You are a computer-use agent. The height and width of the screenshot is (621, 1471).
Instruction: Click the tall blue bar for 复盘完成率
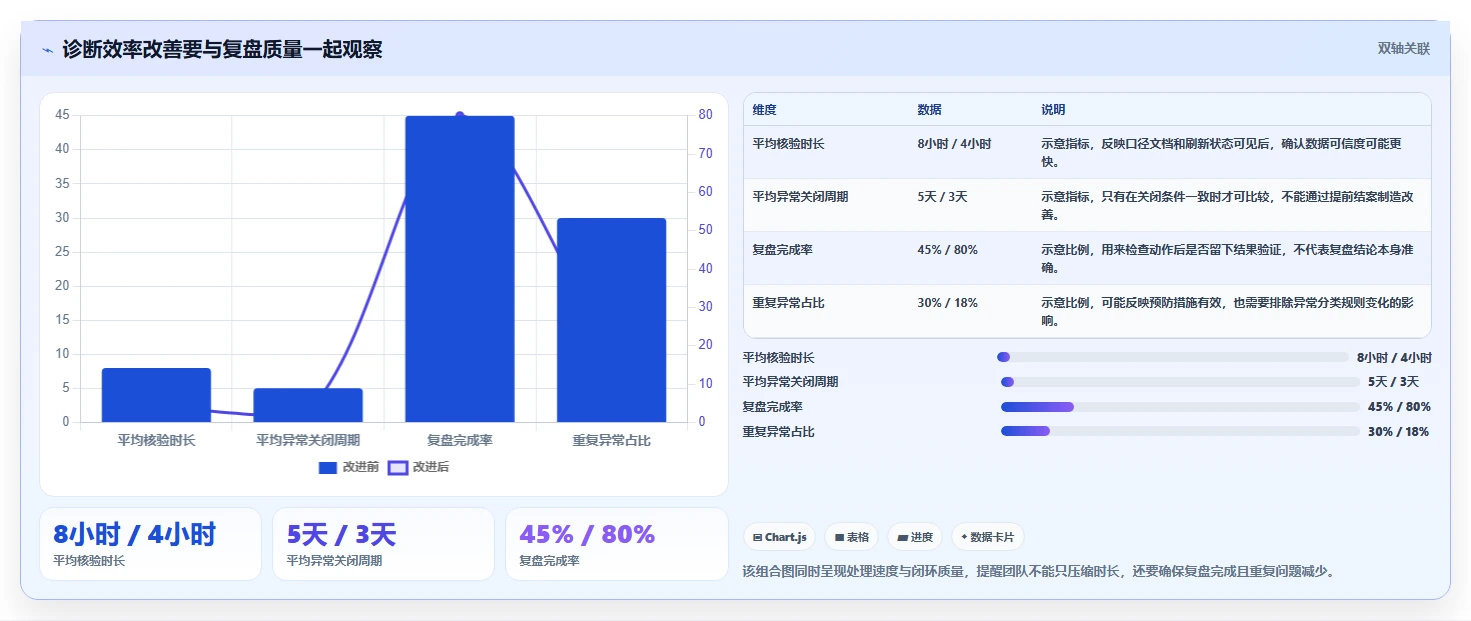pos(460,269)
